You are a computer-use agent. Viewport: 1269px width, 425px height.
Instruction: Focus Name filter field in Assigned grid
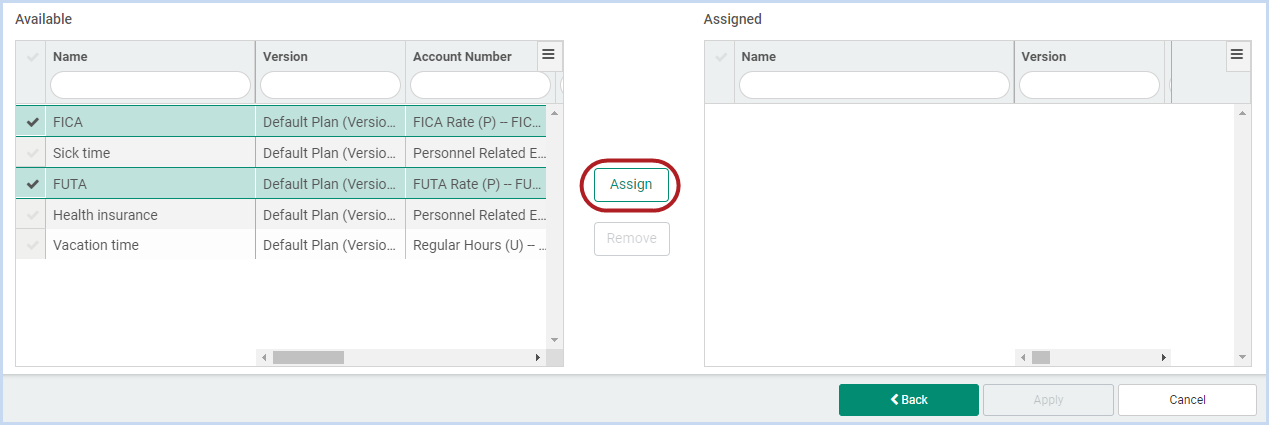[x=874, y=85]
